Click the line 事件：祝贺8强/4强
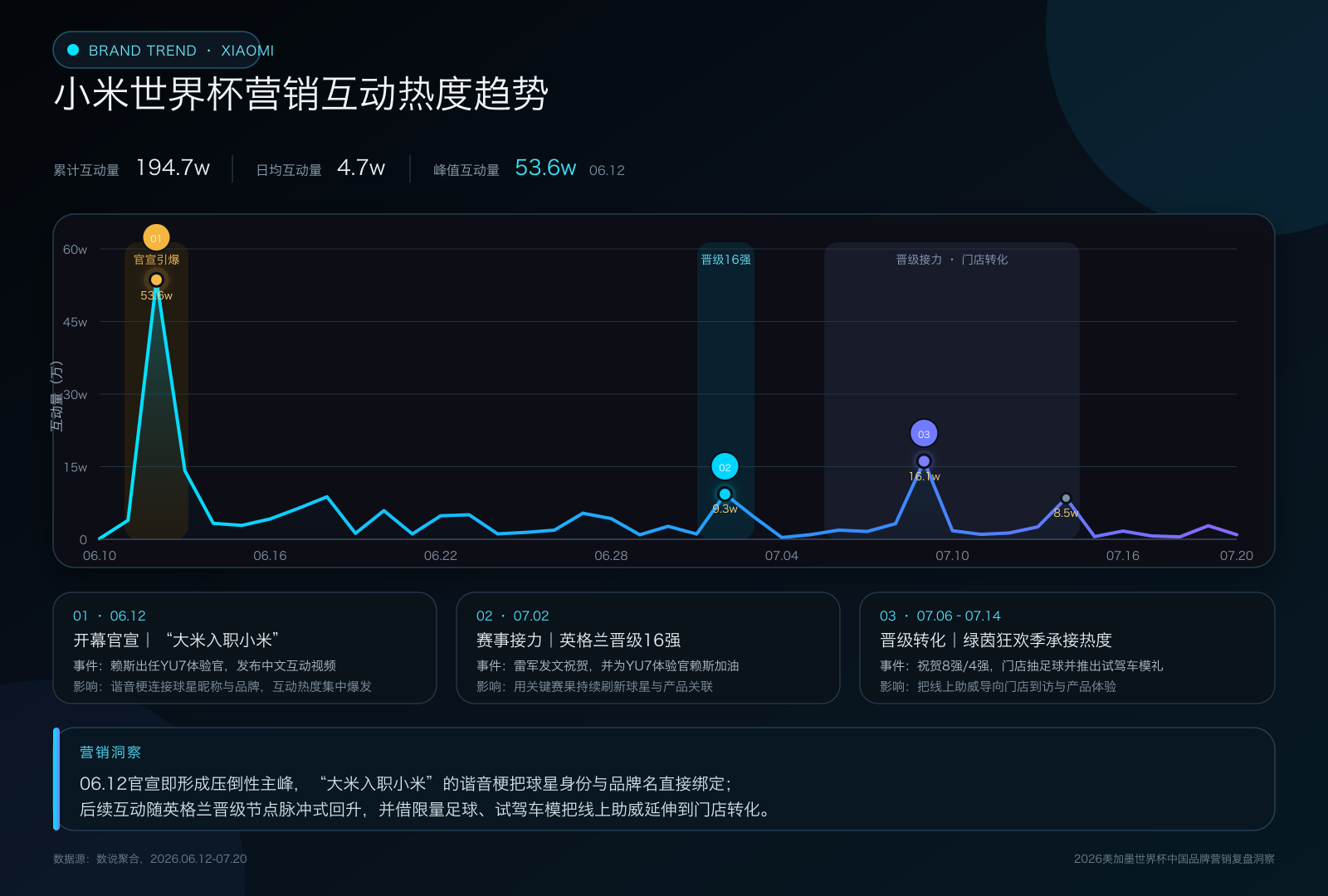Viewport: 1328px width, 896px height. point(1022,665)
